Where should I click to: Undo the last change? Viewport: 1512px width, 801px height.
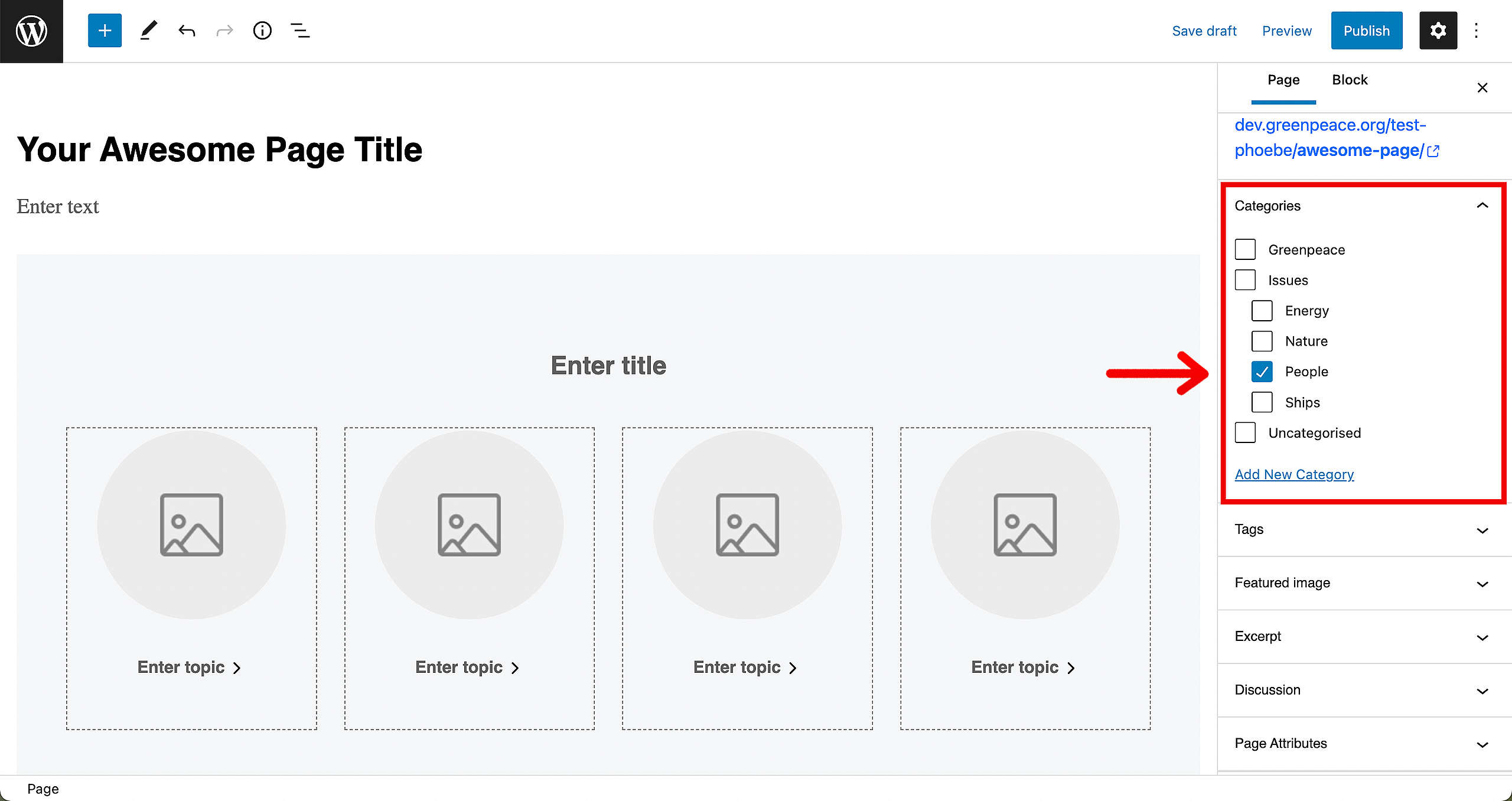click(187, 31)
